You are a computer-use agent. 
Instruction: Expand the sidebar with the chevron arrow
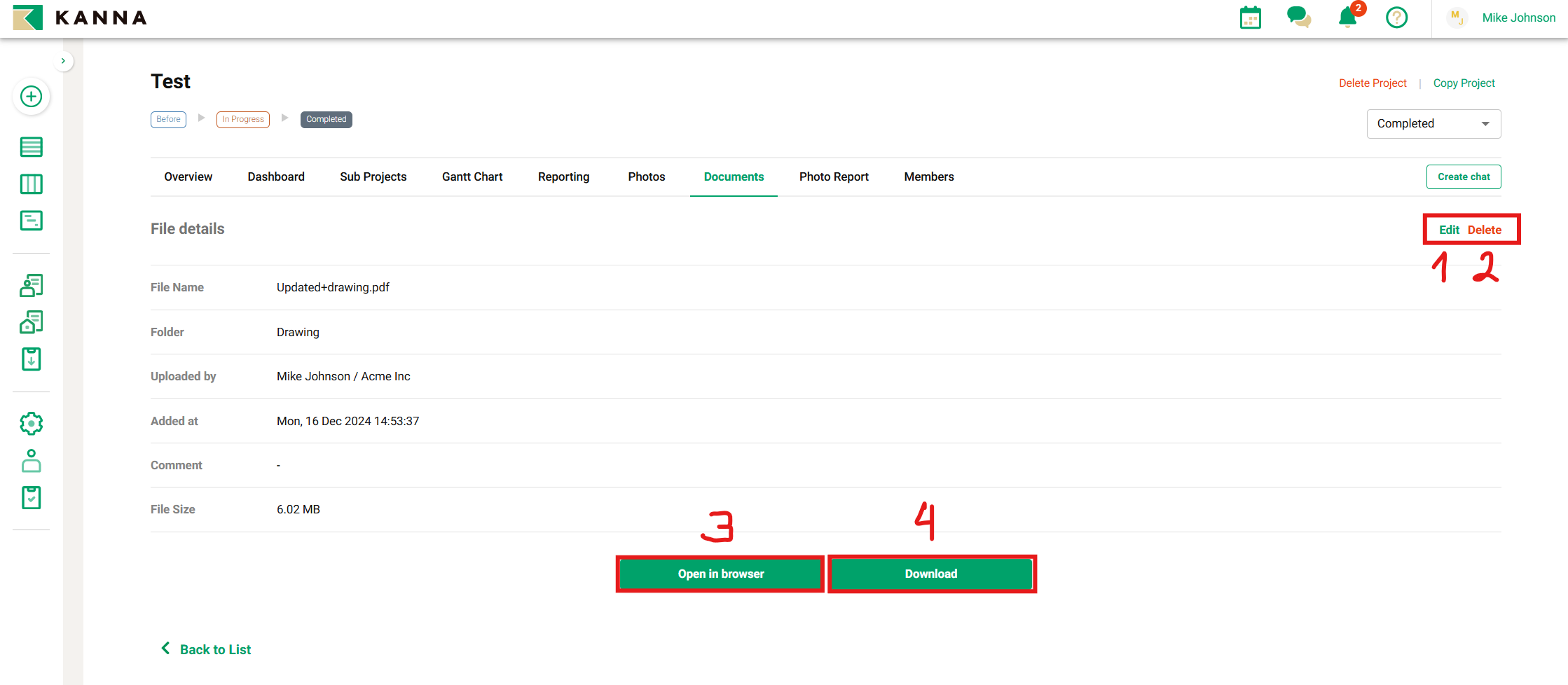tap(63, 61)
